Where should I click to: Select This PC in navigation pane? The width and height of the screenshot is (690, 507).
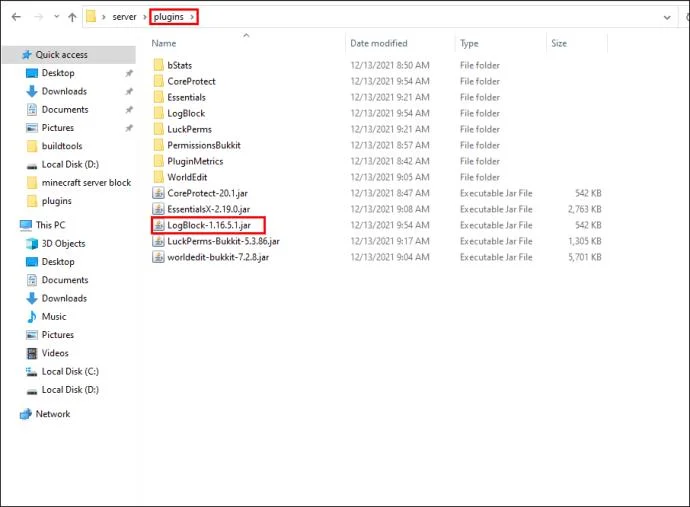pos(50,225)
